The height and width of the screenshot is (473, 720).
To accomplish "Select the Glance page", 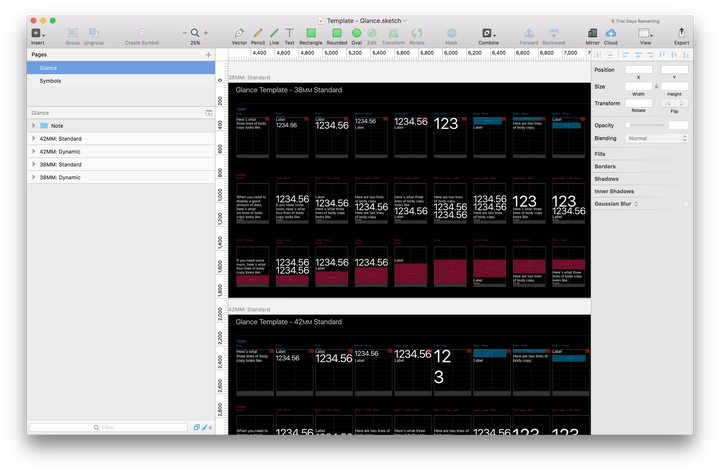I will point(121,68).
